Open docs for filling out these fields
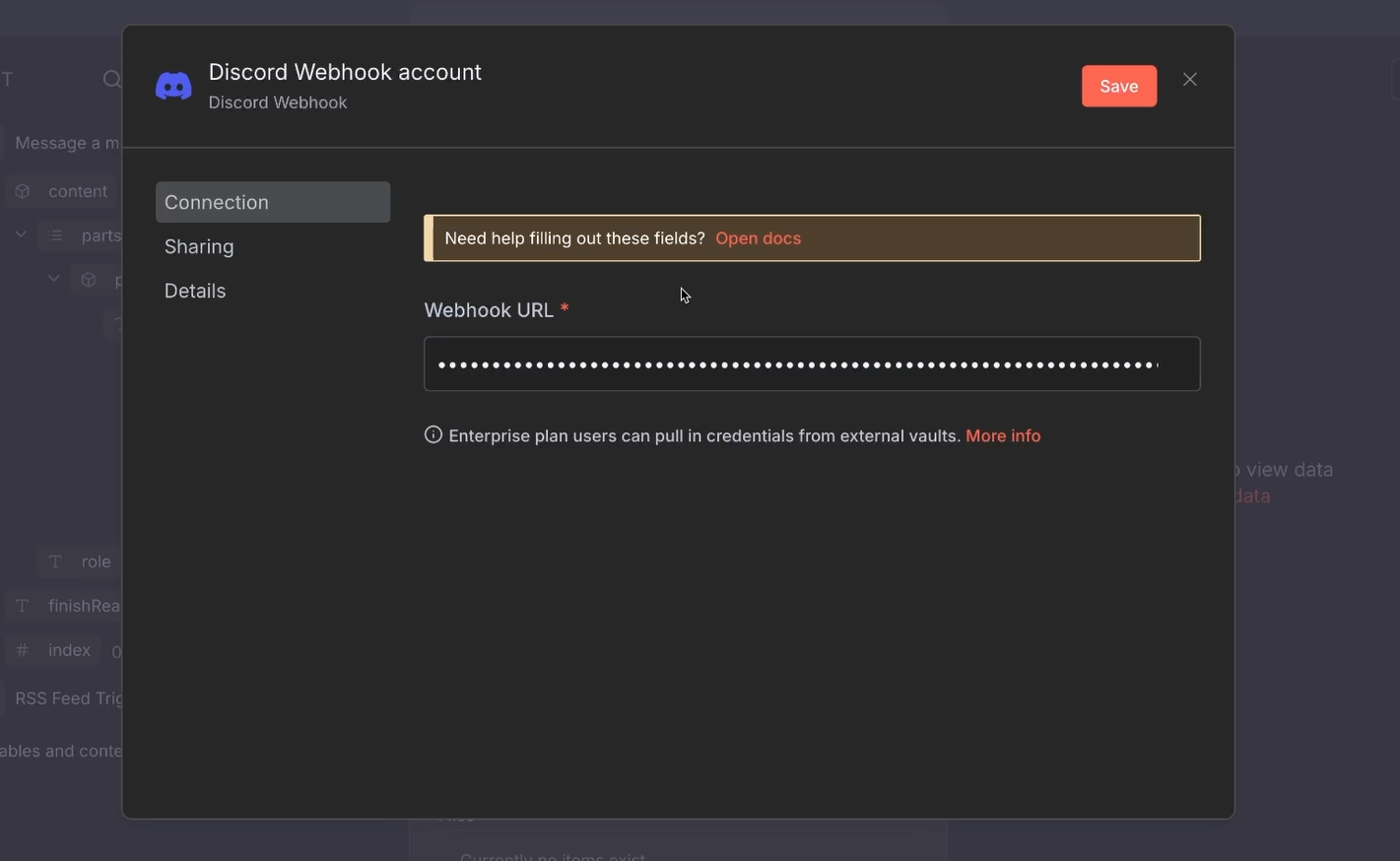This screenshot has height=861, width=1400. (x=758, y=237)
